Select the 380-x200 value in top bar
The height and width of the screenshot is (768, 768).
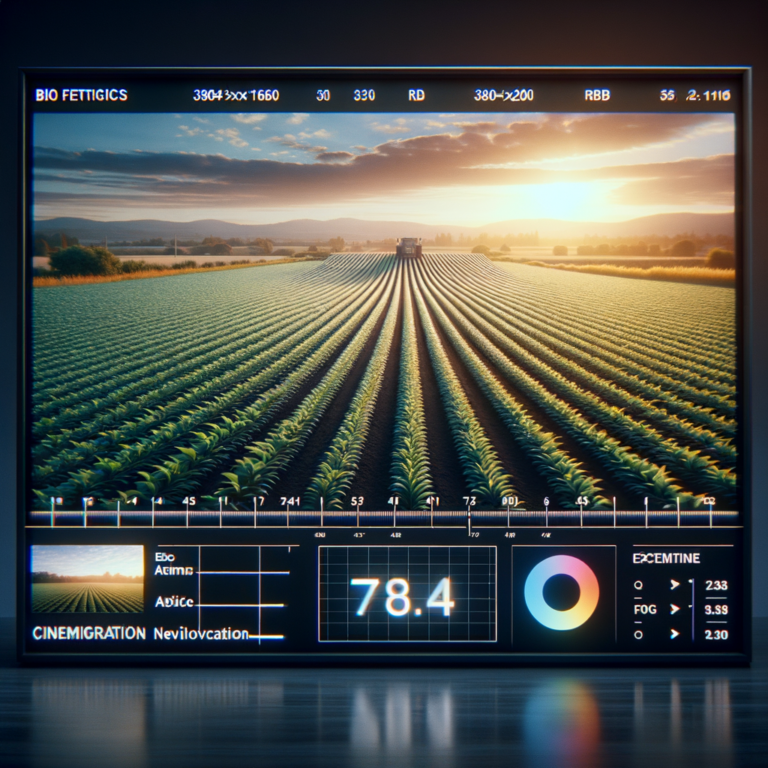504,95
